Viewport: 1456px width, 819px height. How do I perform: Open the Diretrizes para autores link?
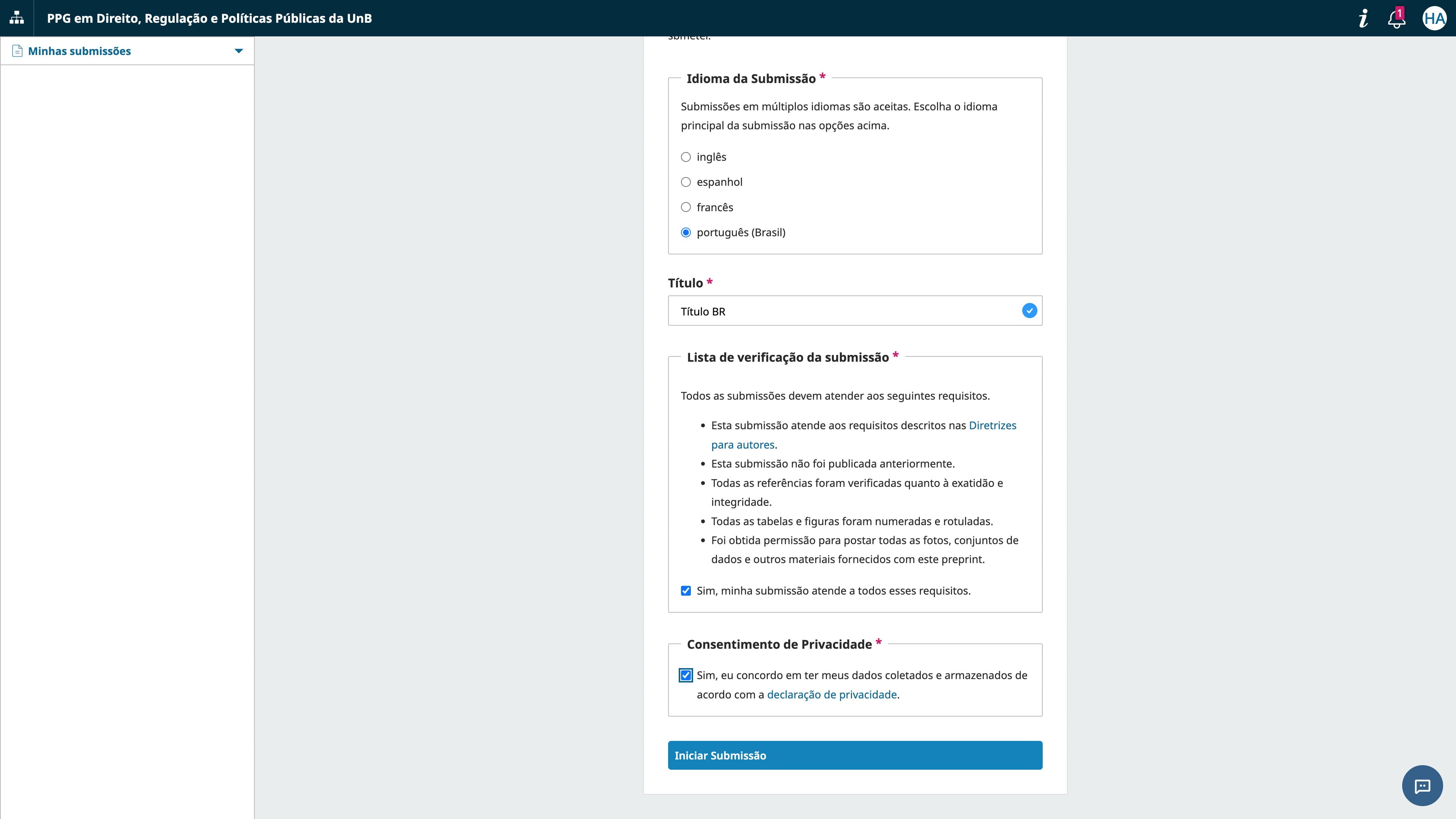(992, 425)
